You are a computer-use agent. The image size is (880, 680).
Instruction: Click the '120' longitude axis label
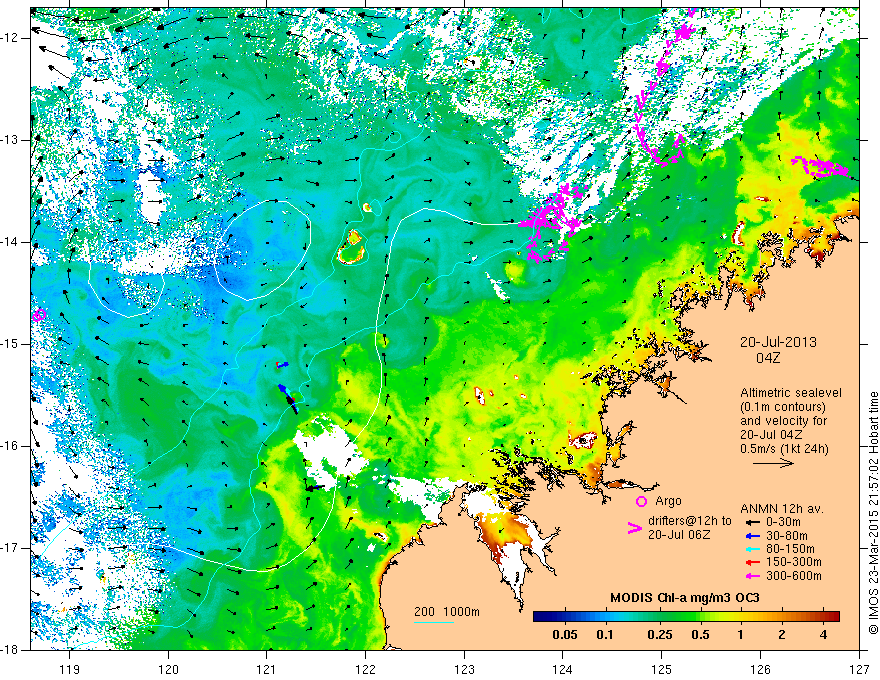point(168,669)
